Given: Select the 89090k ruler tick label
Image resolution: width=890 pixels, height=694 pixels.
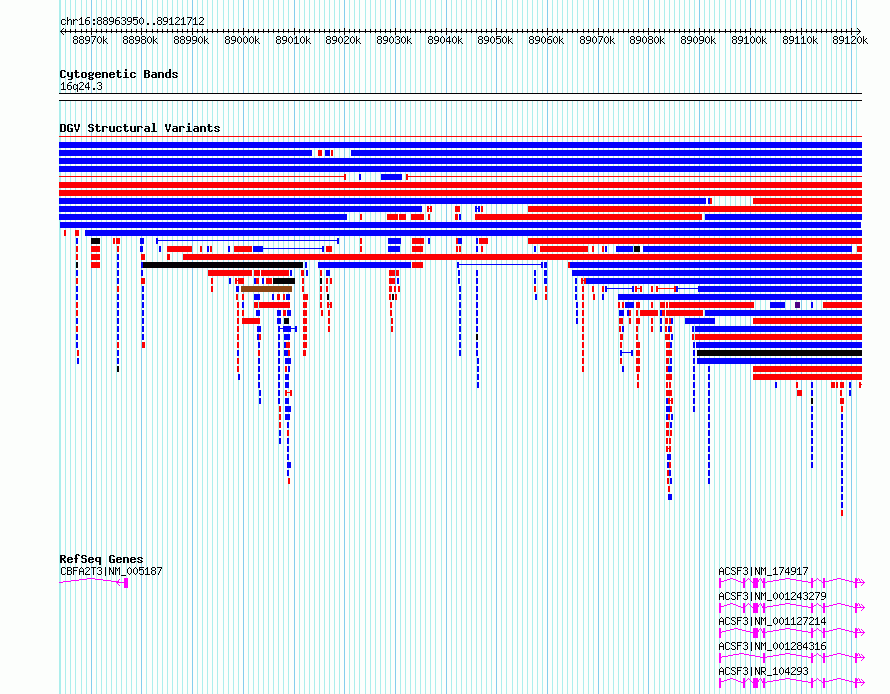Looking at the screenshot, I should pos(699,40).
